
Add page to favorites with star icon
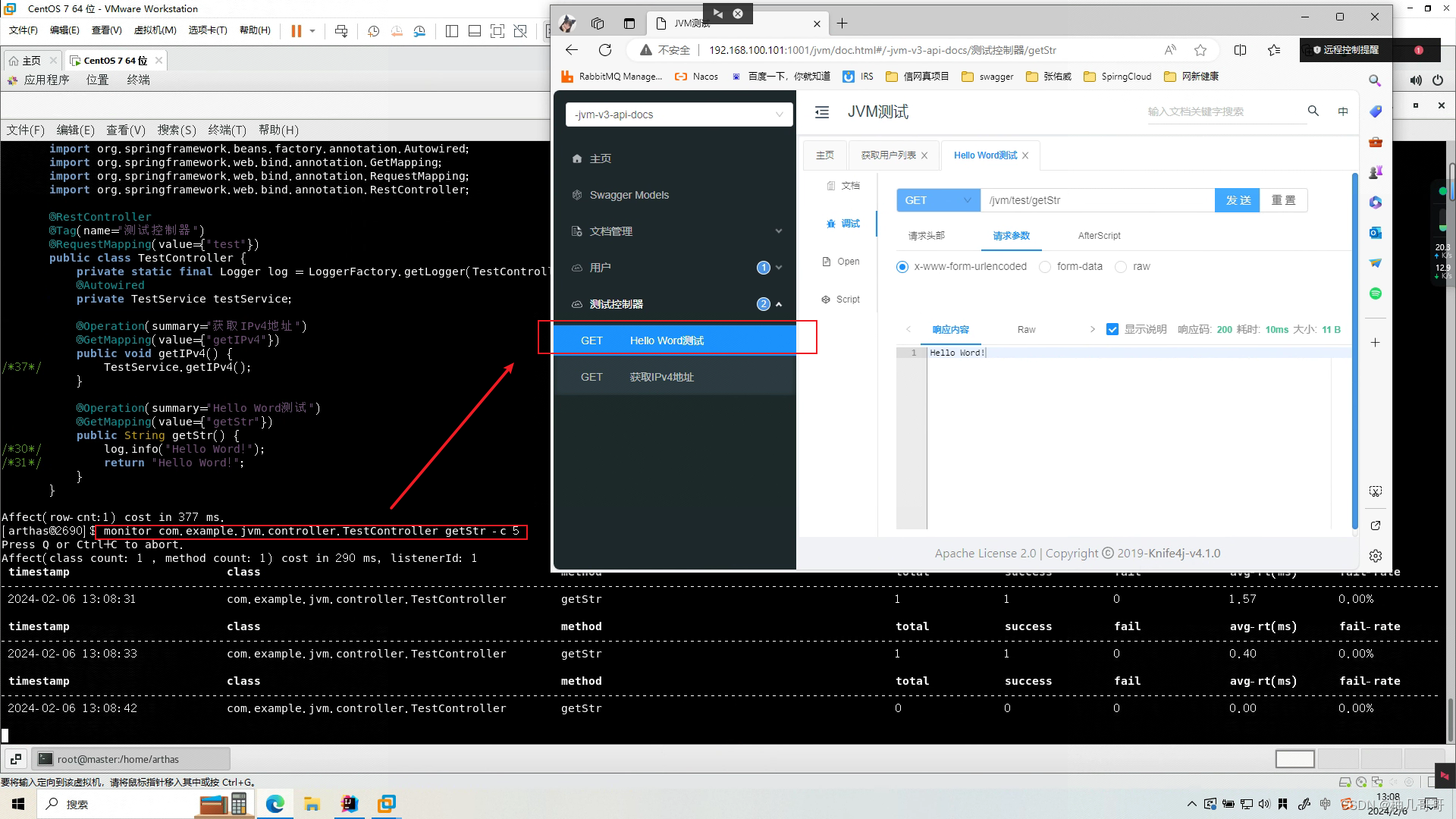coord(1200,50)
